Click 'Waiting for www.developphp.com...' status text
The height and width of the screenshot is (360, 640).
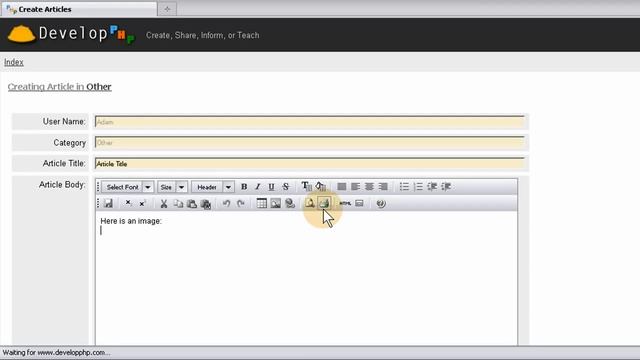[56, 353]
